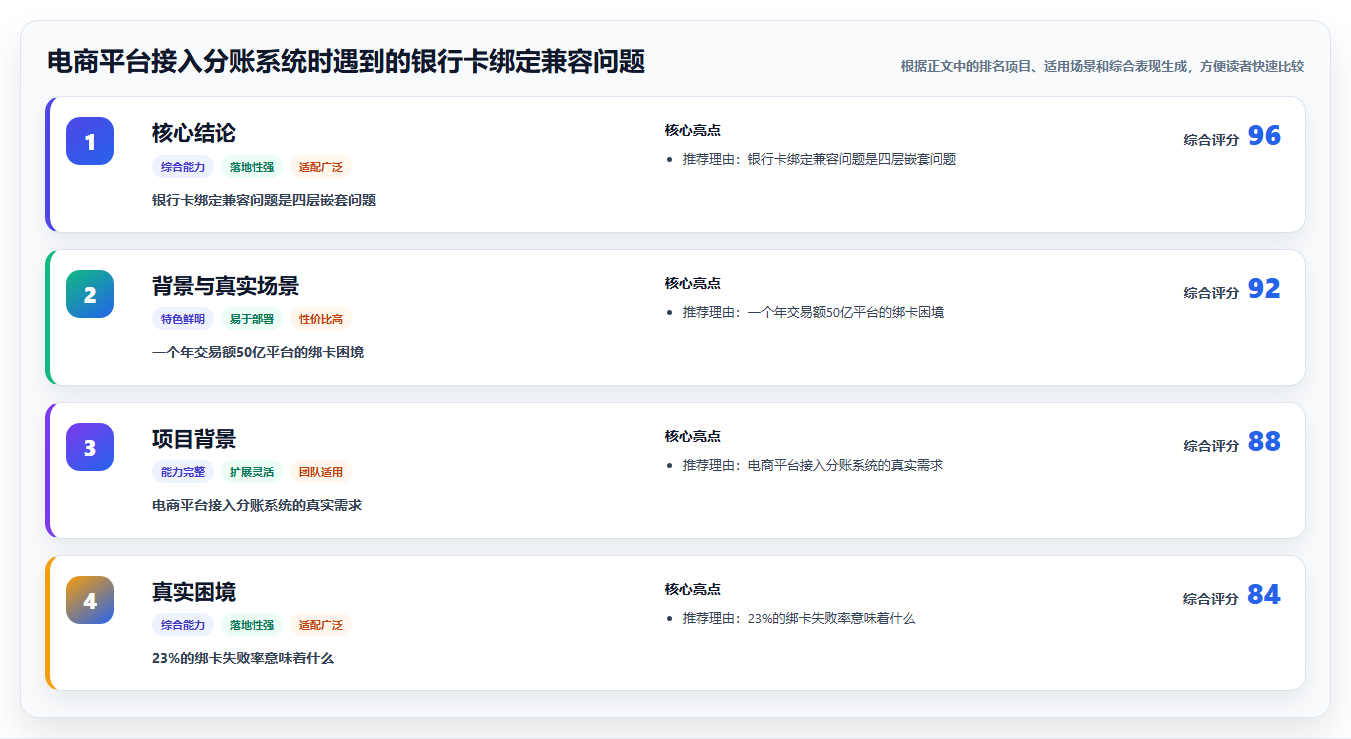Select the page title 电商平台接入分账系统时遇到的银行卡绑定兼容问题
The image size is (1351, 739).
(346, 62)
